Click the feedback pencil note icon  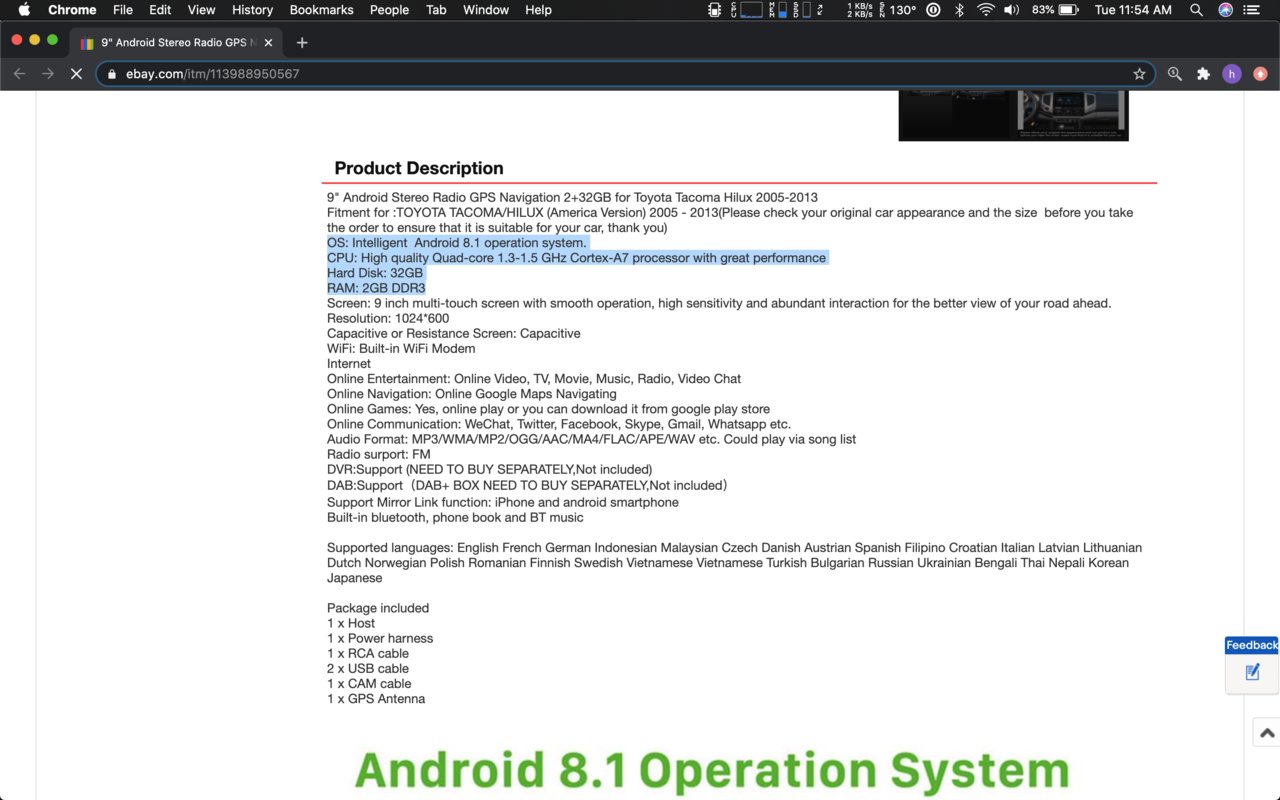click(1252, 673)
